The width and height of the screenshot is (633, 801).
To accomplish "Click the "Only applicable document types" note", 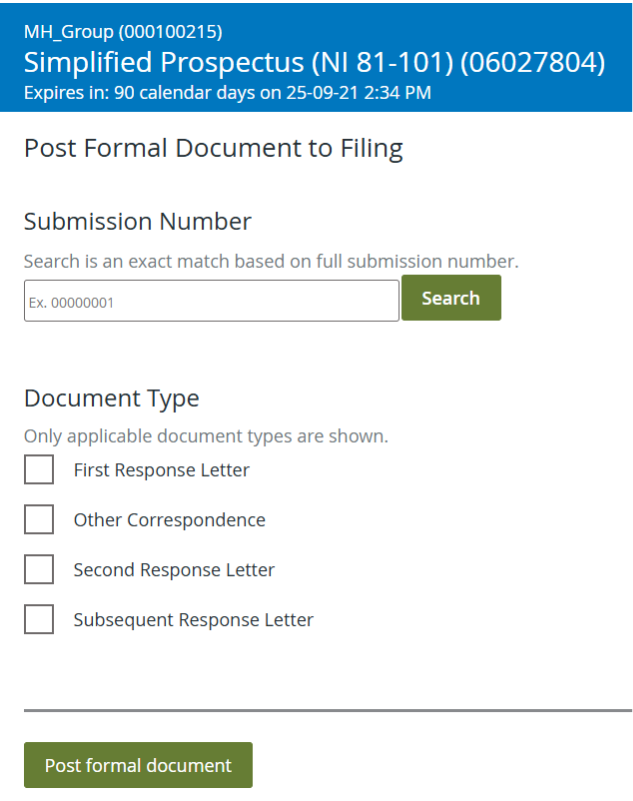I will (x=206, y=436).
